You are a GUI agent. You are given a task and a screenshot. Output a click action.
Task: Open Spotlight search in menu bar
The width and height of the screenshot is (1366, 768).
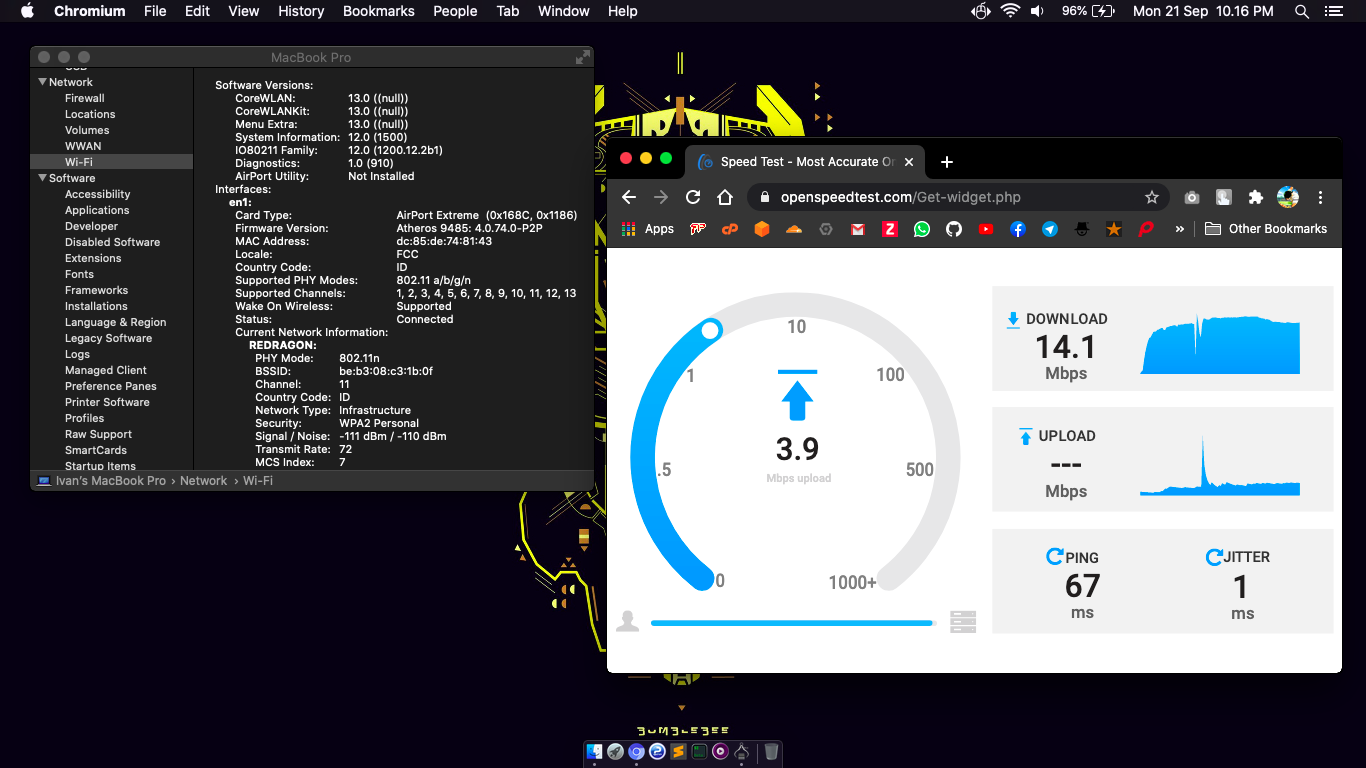tap(1301, 11)
